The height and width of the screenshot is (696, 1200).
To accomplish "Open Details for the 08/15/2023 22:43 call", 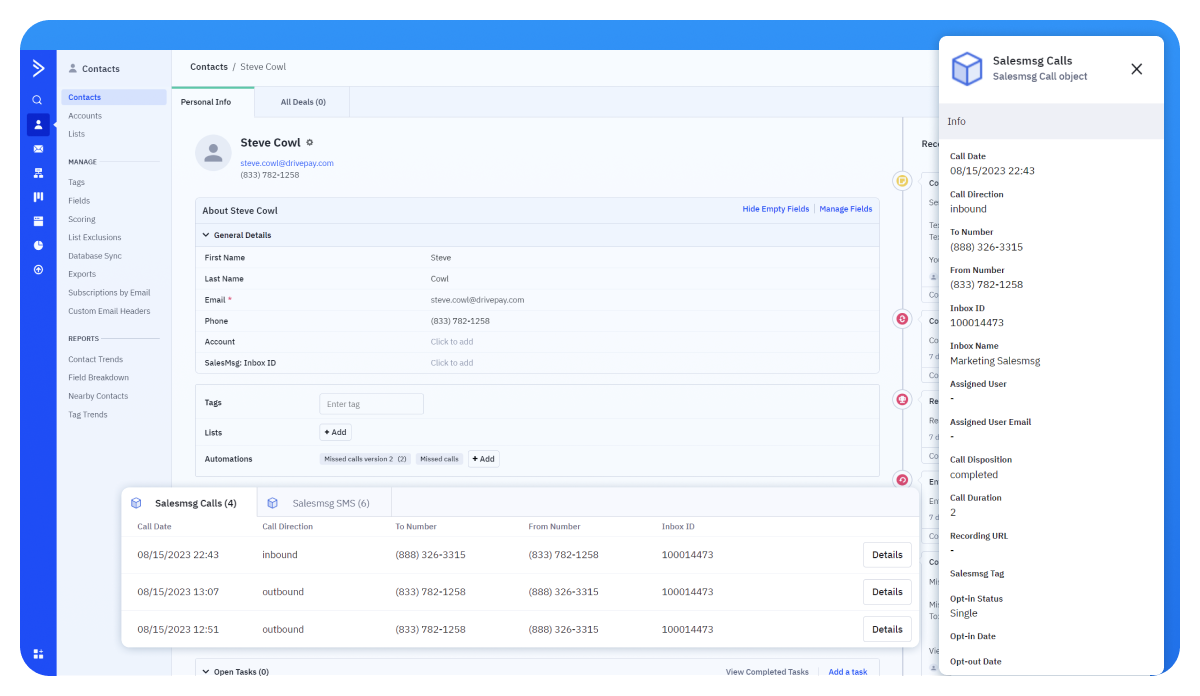I will 886,554.
